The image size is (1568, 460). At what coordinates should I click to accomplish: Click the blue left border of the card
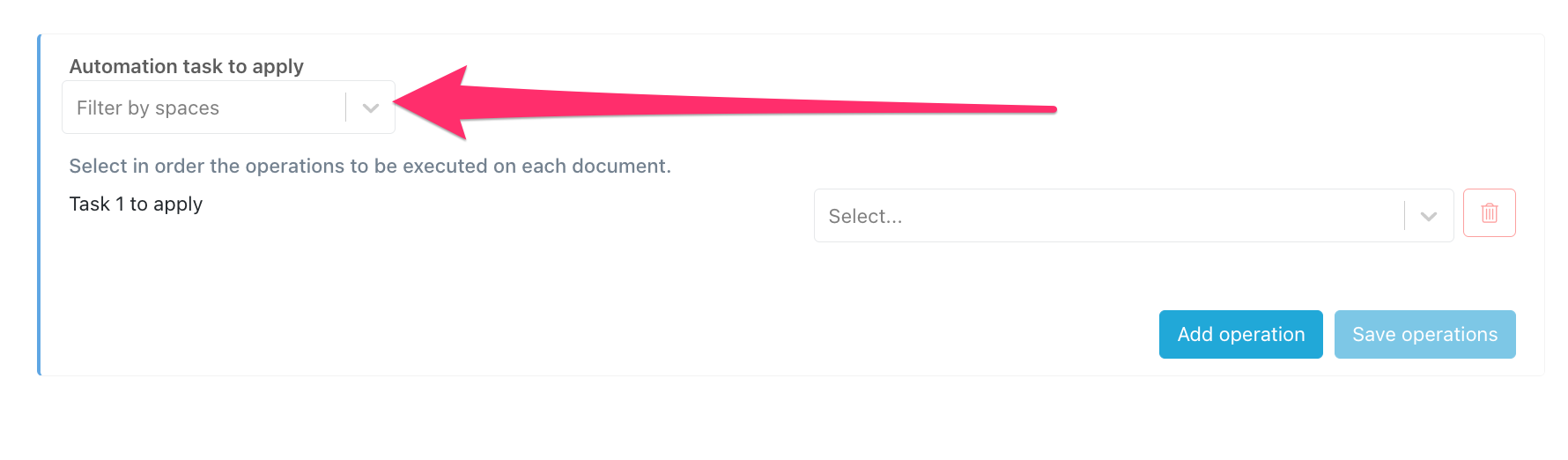tap(39, 204)
